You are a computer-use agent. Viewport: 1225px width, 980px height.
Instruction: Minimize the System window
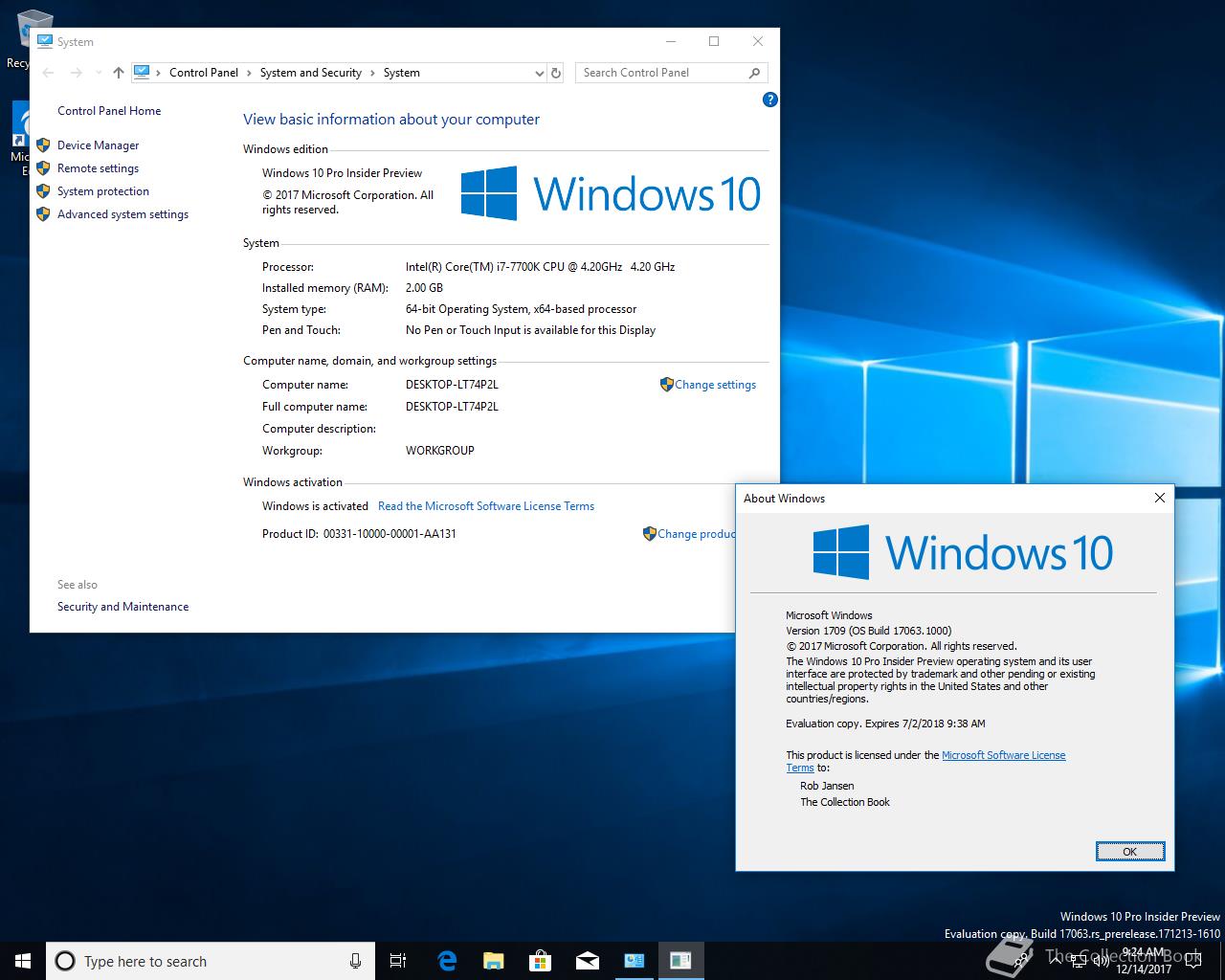click(670, 41)
